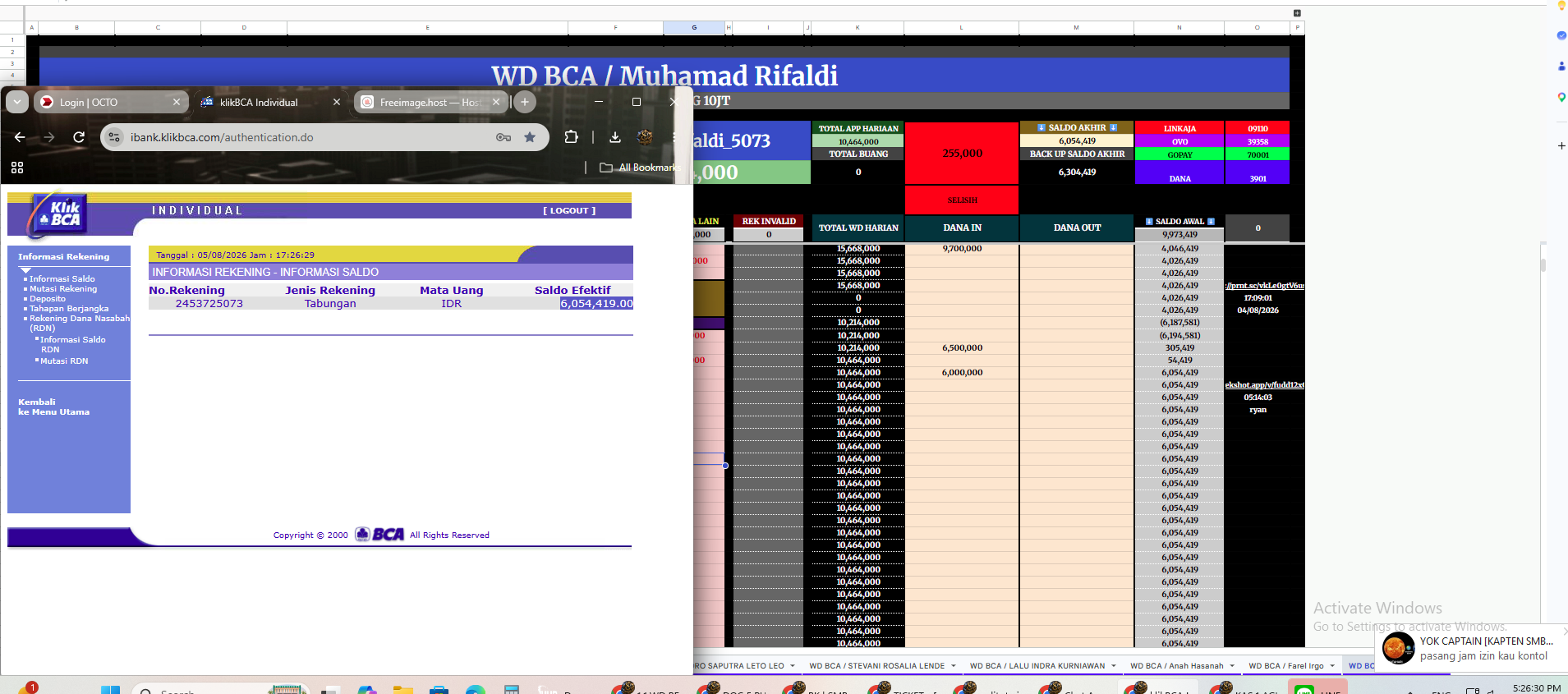This screenshot has width=1568, height=694.
Task: Open dropdown arrow for STEVANI ROSALIA LENDE sheet
Action: pyautogui.click(x=953, y=666)
